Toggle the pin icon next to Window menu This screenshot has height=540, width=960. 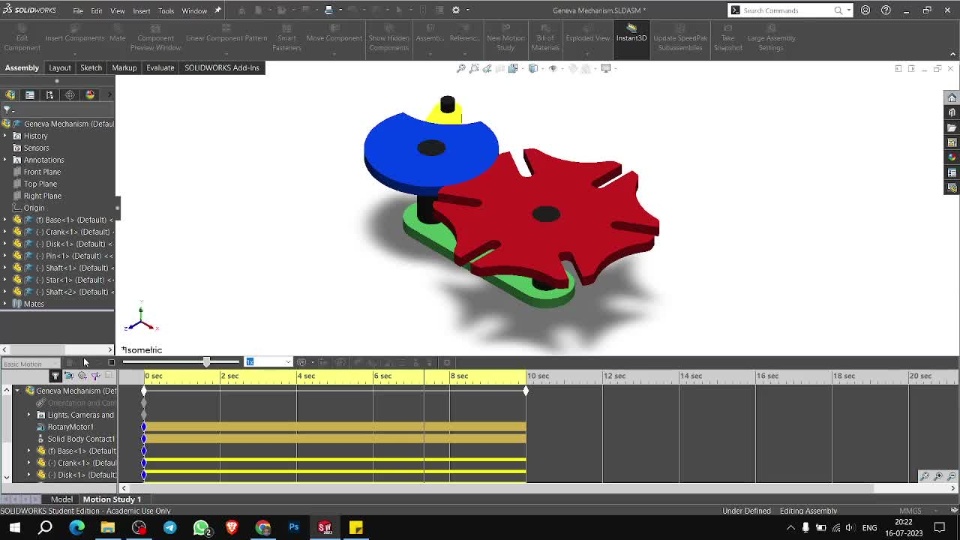217,10
